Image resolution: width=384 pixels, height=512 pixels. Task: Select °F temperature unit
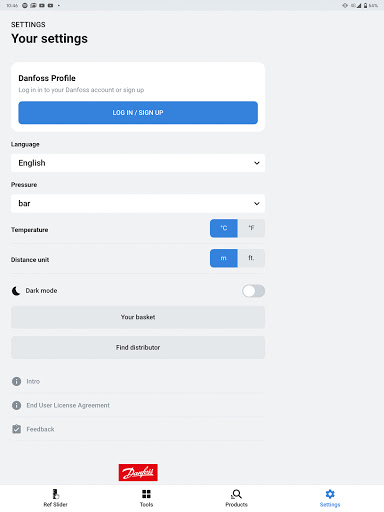[x=251, y=228]
